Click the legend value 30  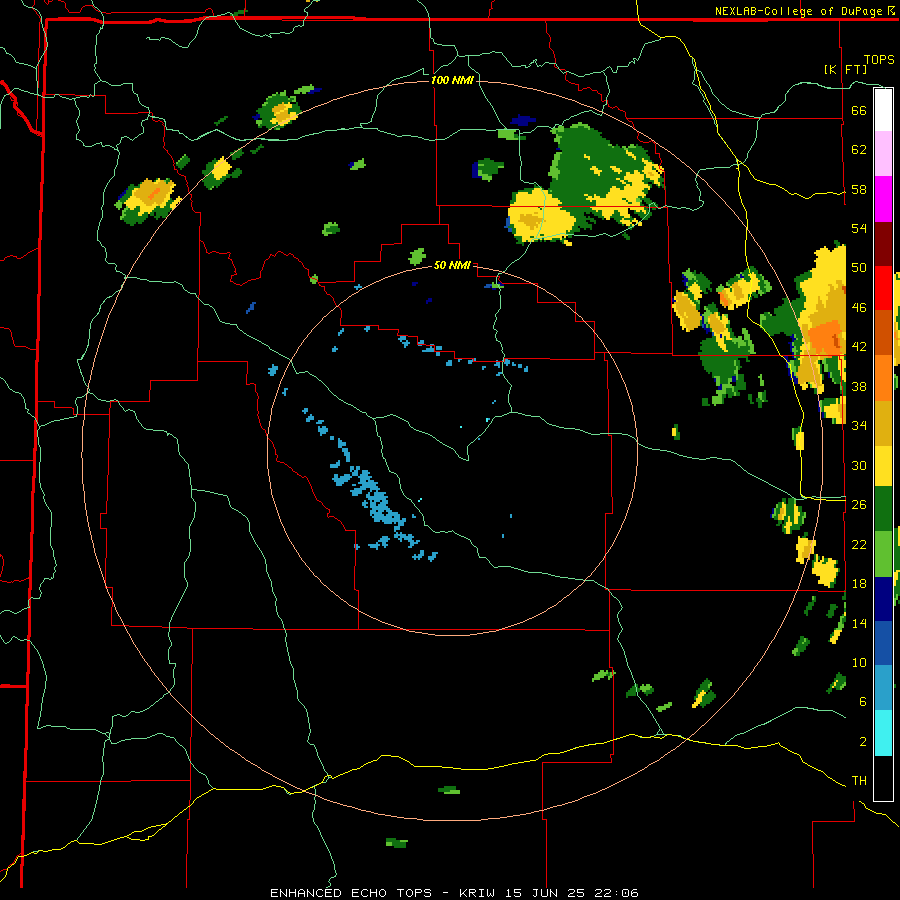(859, 465)
